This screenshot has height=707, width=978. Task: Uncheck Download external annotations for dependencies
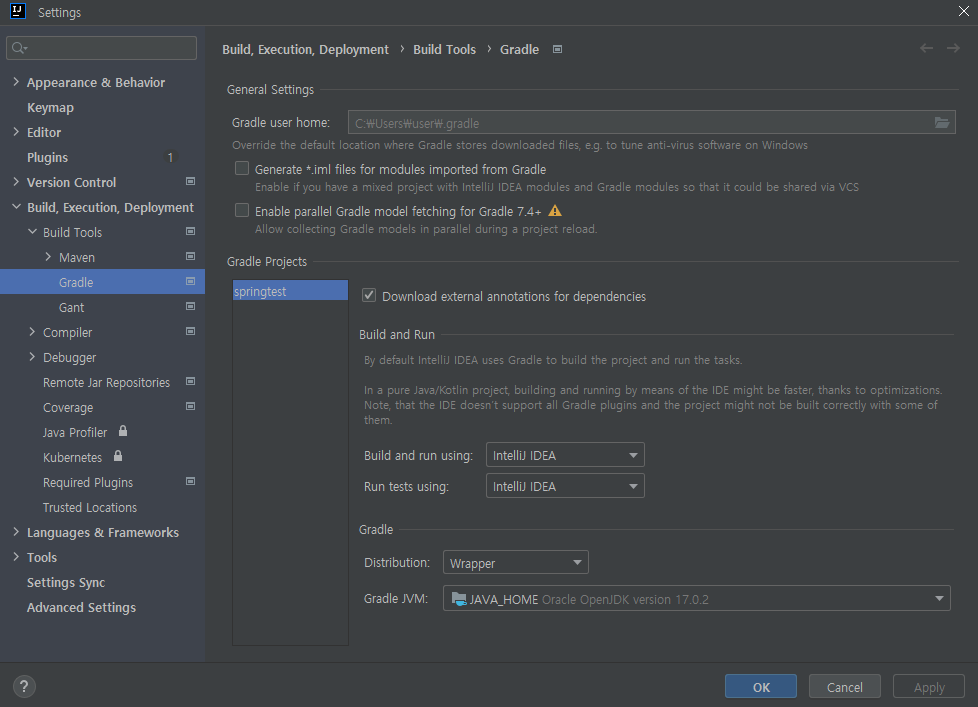(x=369, y=296)
